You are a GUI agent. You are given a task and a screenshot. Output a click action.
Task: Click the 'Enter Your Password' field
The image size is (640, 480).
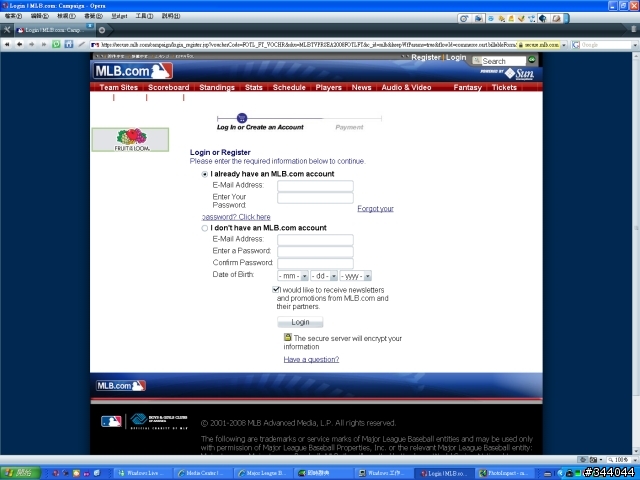315,198
